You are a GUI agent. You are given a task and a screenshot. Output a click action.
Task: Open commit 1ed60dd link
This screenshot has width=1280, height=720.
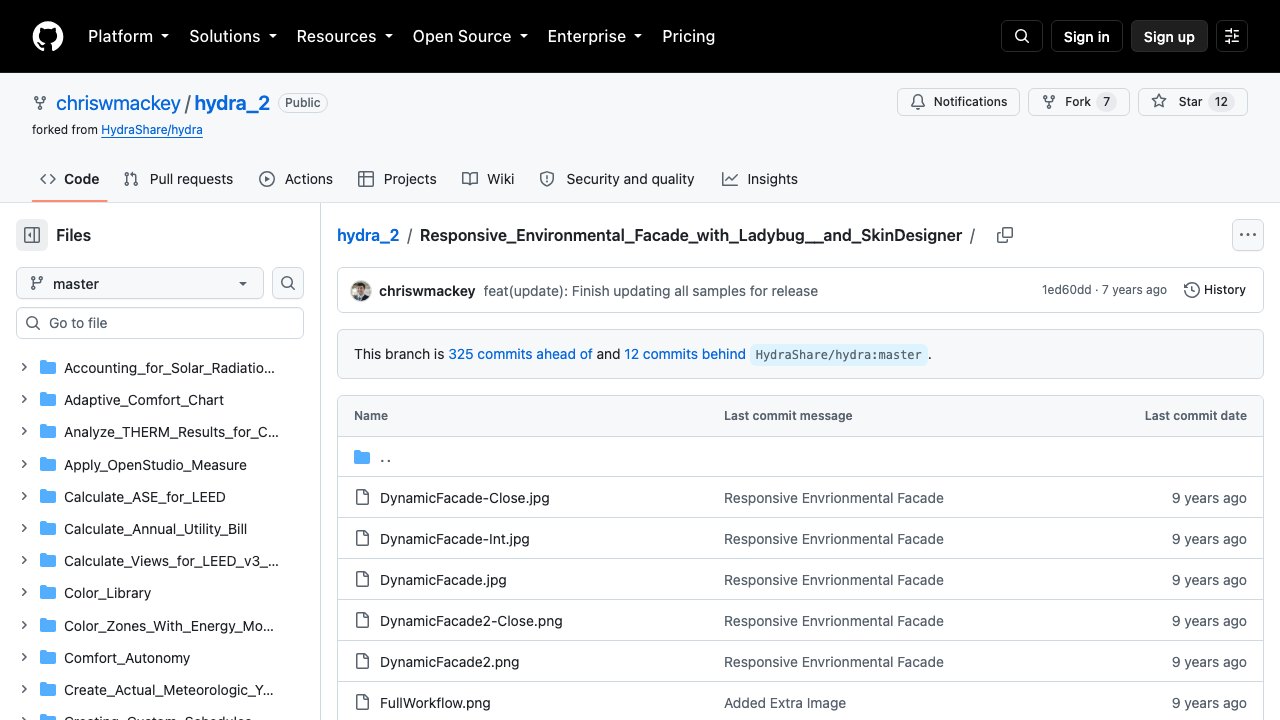coord(1066,290)
